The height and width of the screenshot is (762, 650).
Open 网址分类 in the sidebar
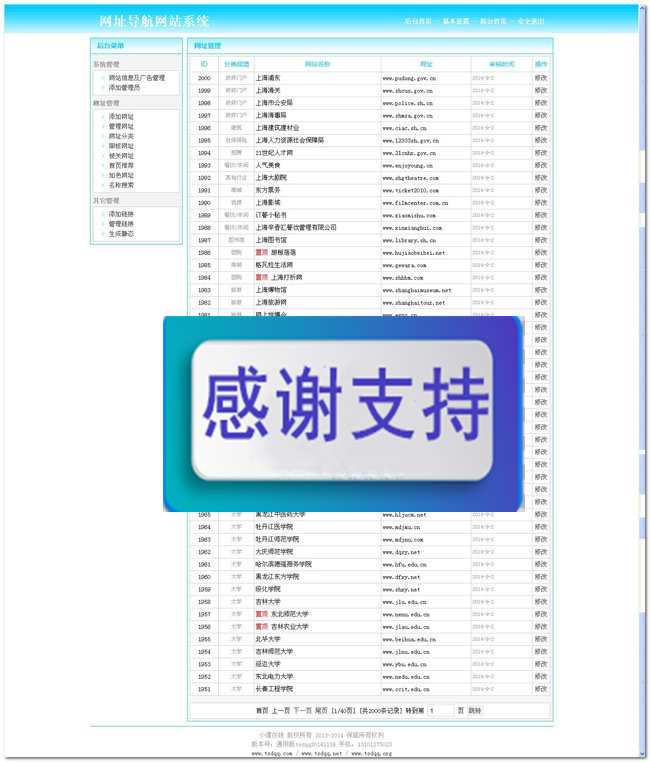[121, 136]
